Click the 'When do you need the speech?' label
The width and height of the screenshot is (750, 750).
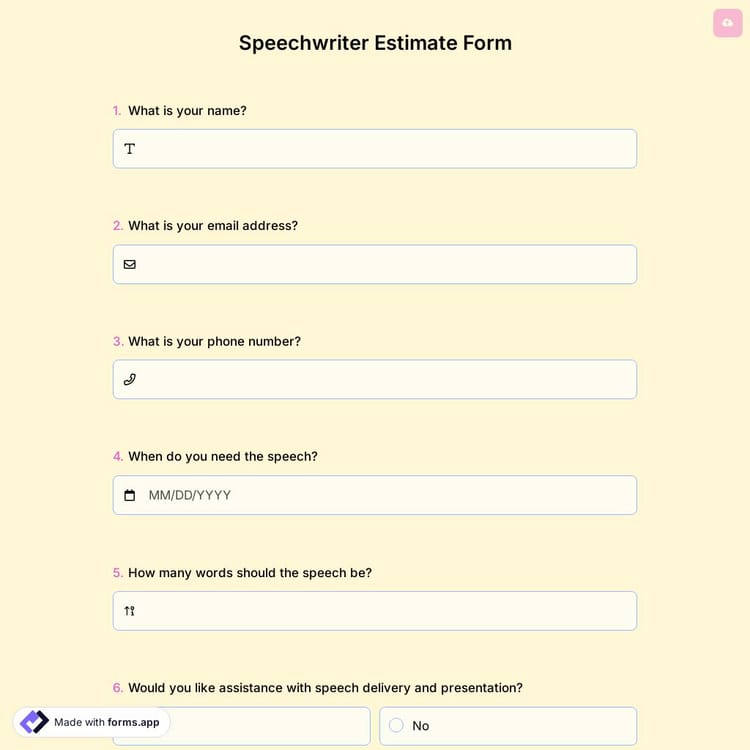[222, 457]
